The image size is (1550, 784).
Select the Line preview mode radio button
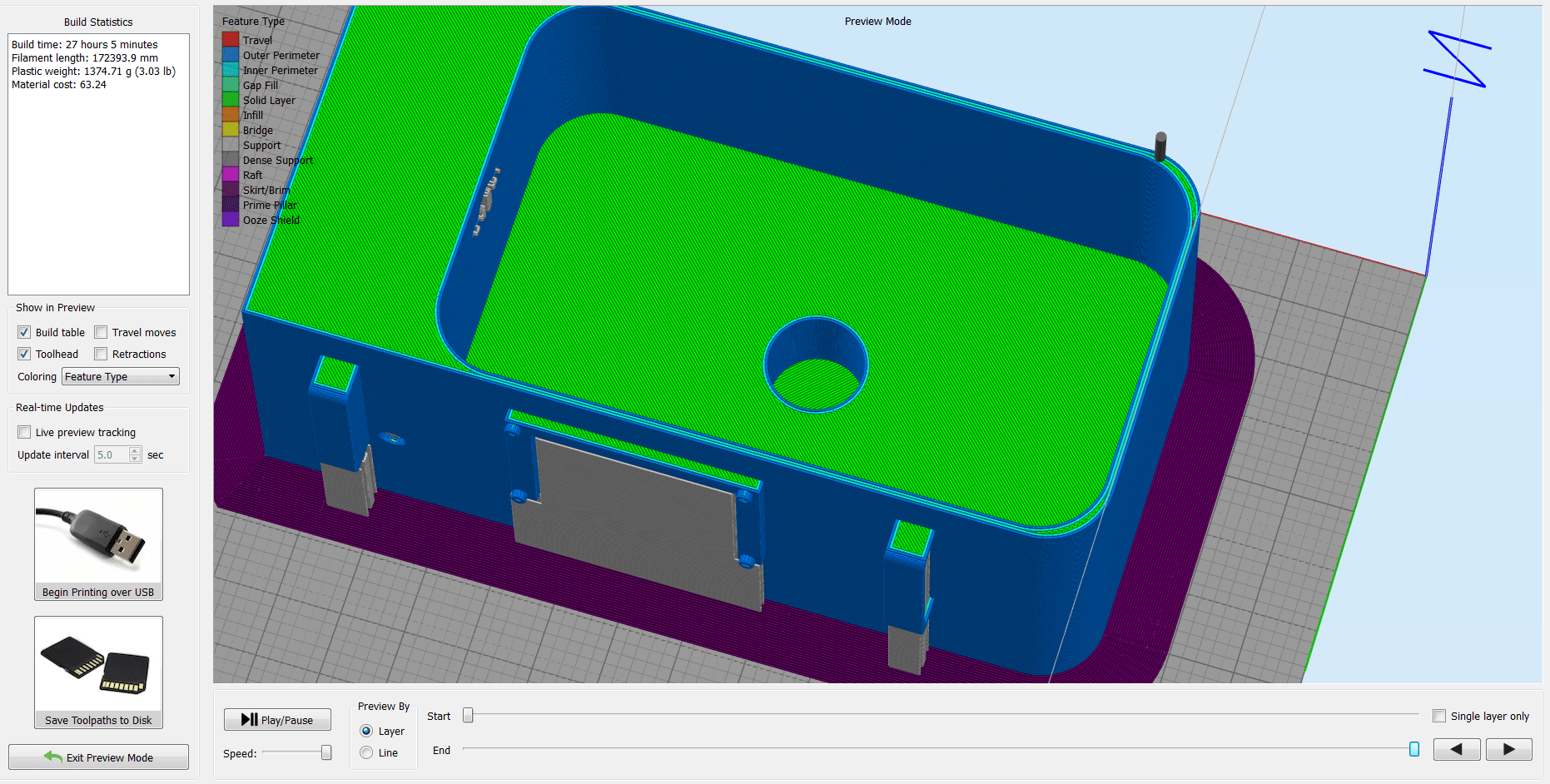(366, 752)
